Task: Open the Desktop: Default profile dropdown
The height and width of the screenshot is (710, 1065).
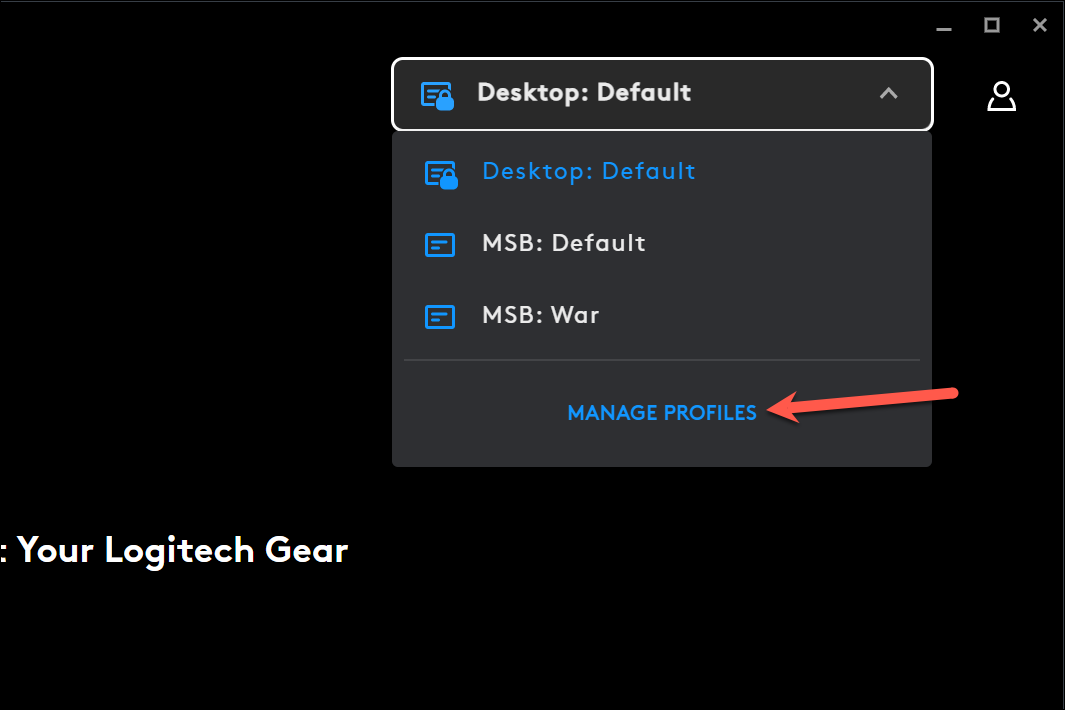Action: (662, 93)
